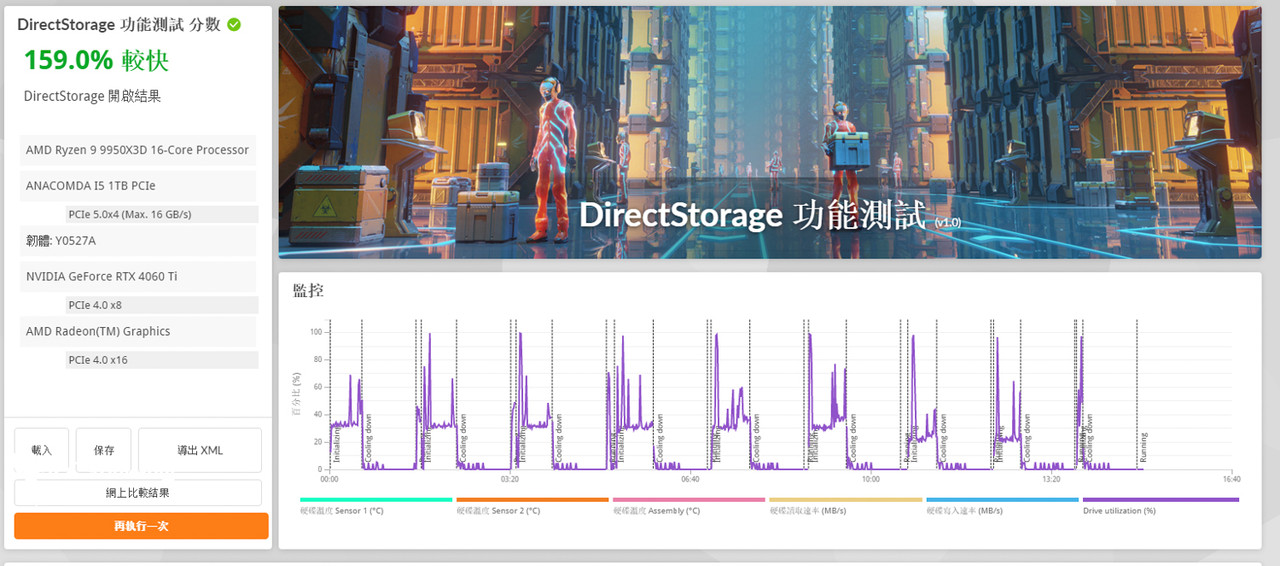Image resolution: width=1280 pixels, height=566 pixels.
Task: Open 網上比較結果 online comparison
Action: [x=138, y=493]
